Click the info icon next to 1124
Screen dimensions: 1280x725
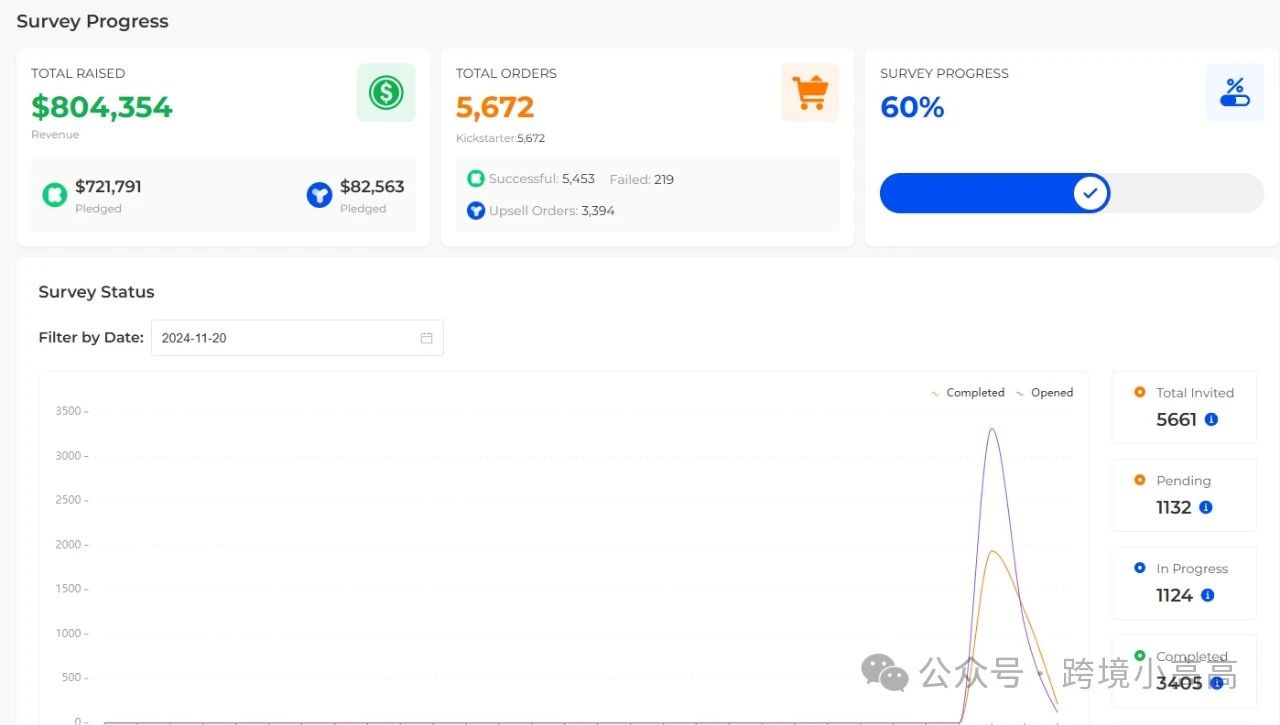point(1207,596)
